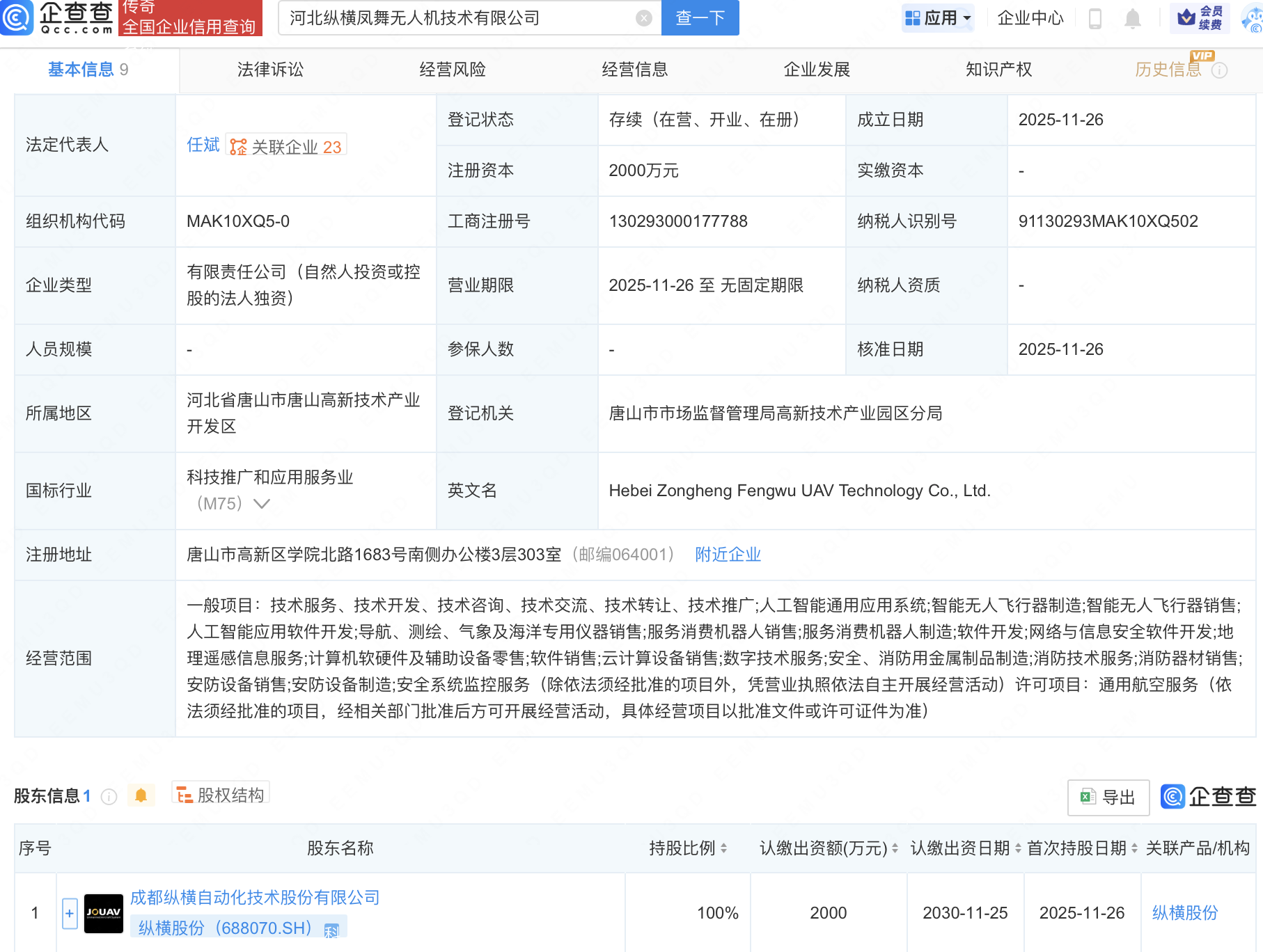Export shareholder data with 导出 button
Viewport: 1263px width, 952px height.
(x=1108, y=798)
